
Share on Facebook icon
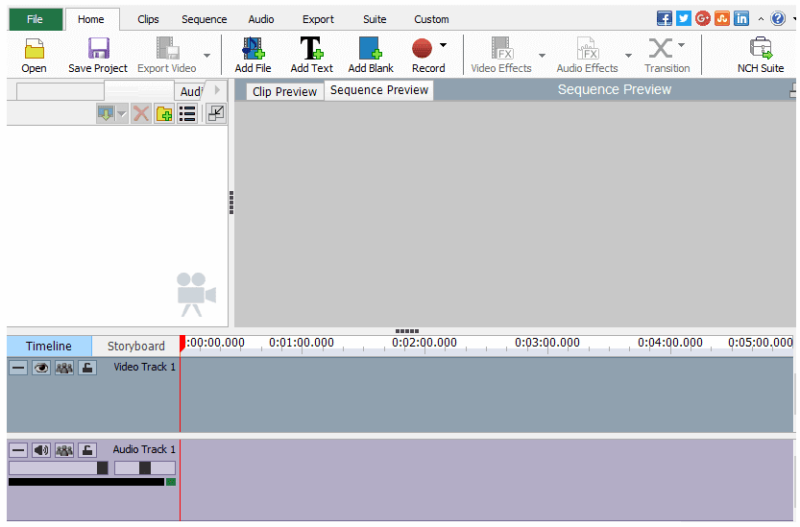[664, 19]
